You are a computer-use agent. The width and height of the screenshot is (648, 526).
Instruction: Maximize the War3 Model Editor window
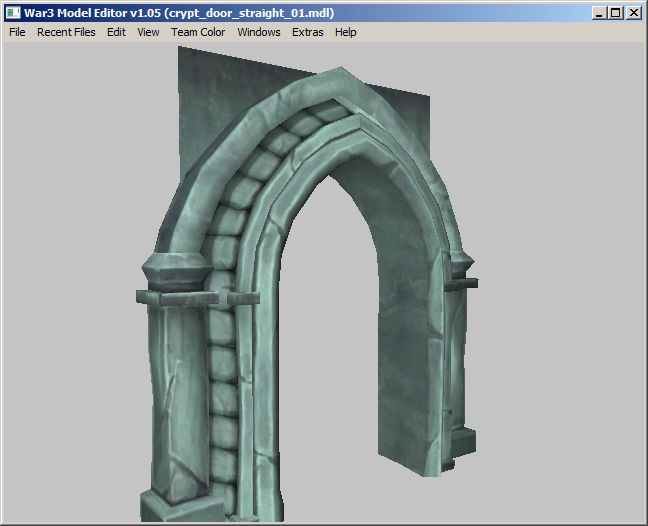tap(615, 13)
